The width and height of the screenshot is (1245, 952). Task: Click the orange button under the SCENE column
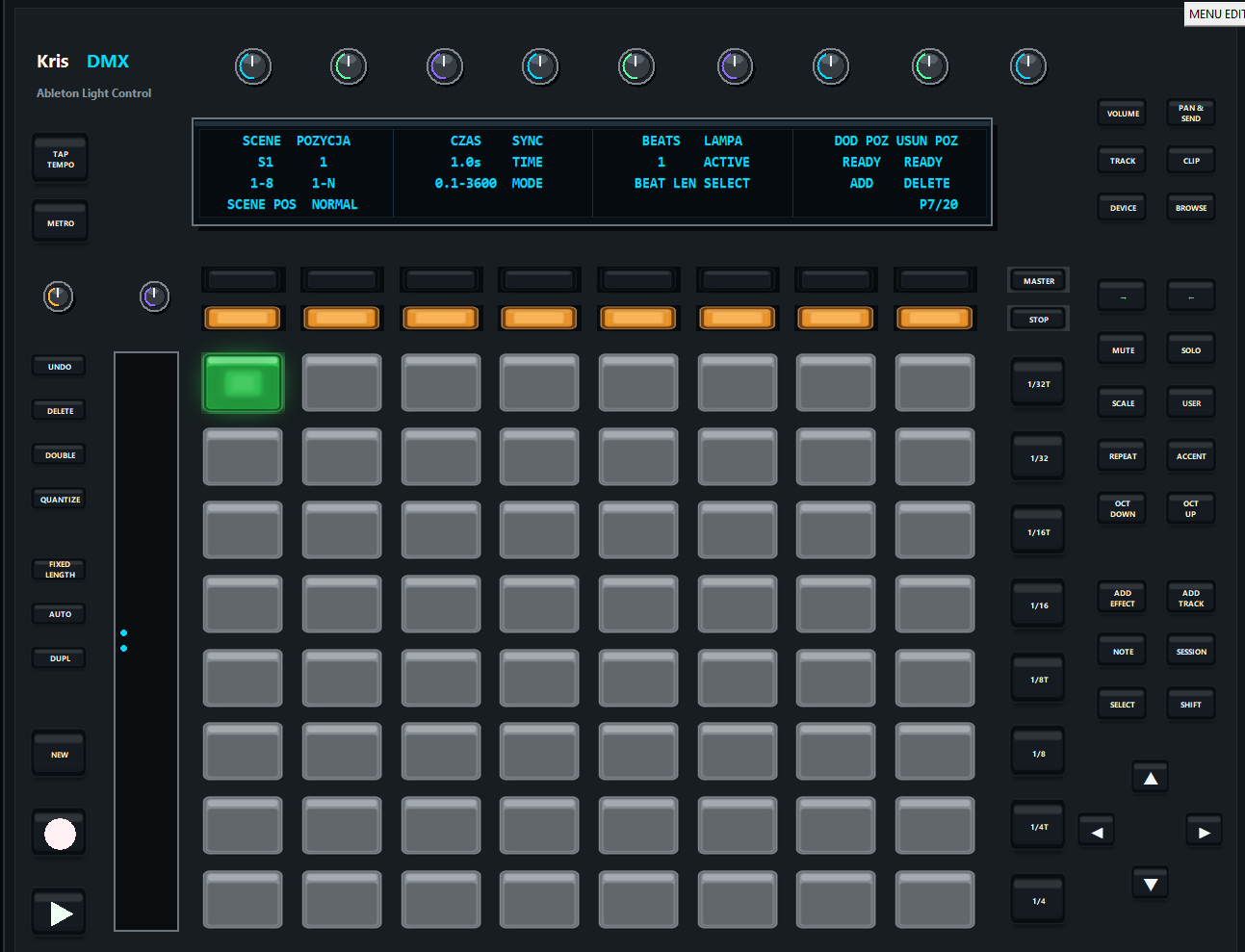(243, 318)
